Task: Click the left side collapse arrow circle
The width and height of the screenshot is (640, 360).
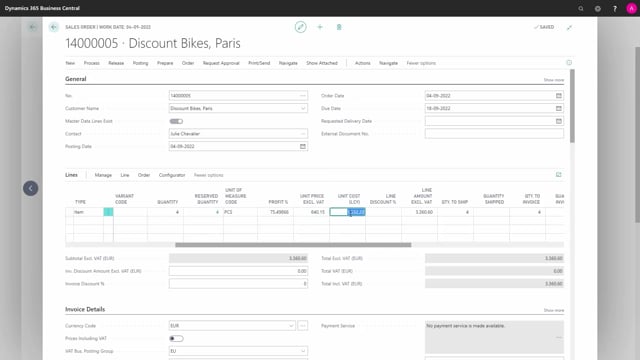Action: pos(31,188)
